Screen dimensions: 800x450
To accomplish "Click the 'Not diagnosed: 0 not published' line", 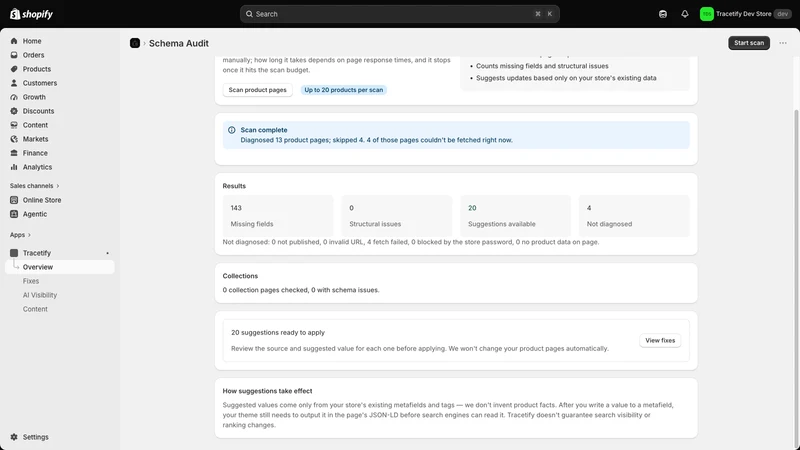I will 411,242.
